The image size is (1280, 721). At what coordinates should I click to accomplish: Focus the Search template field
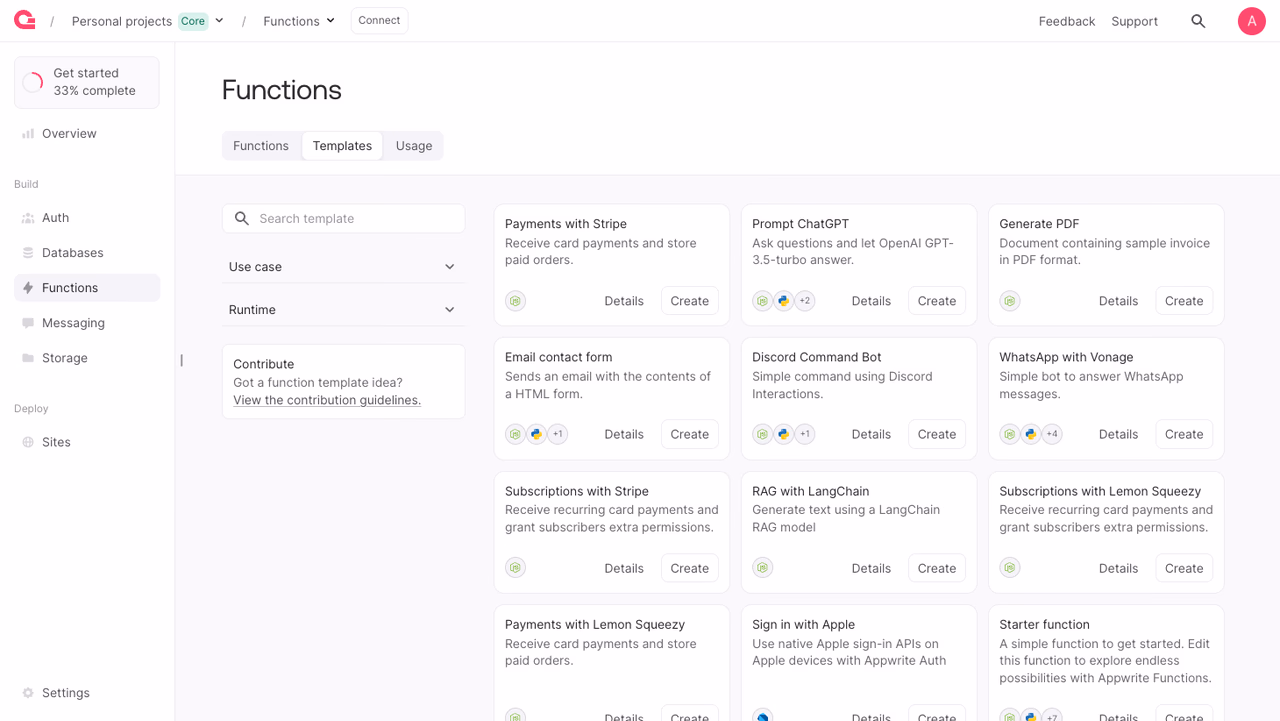click(343, 219)
